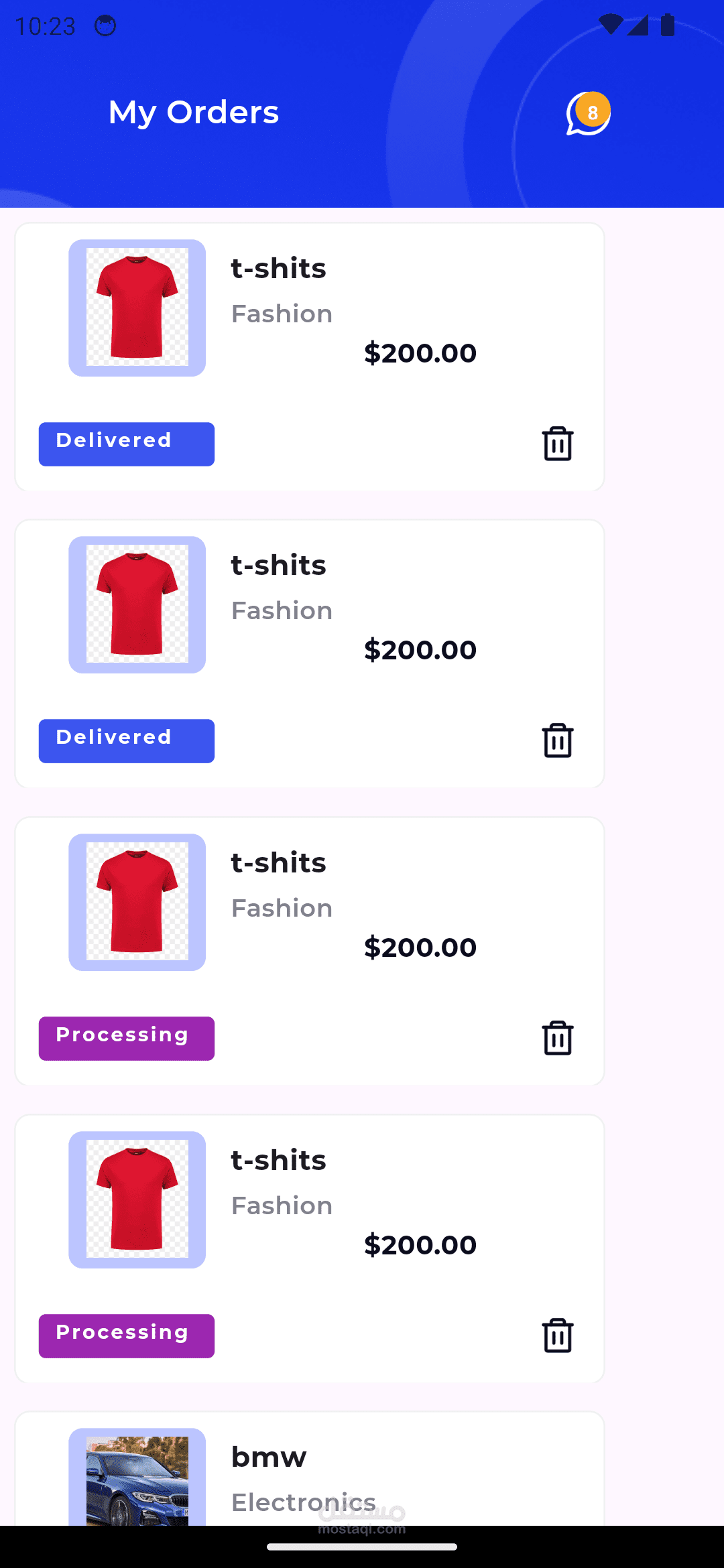This screenshot has height=1568, width=724.
Task: Select the $200.00 price on first order
Action: pos(420,353)
